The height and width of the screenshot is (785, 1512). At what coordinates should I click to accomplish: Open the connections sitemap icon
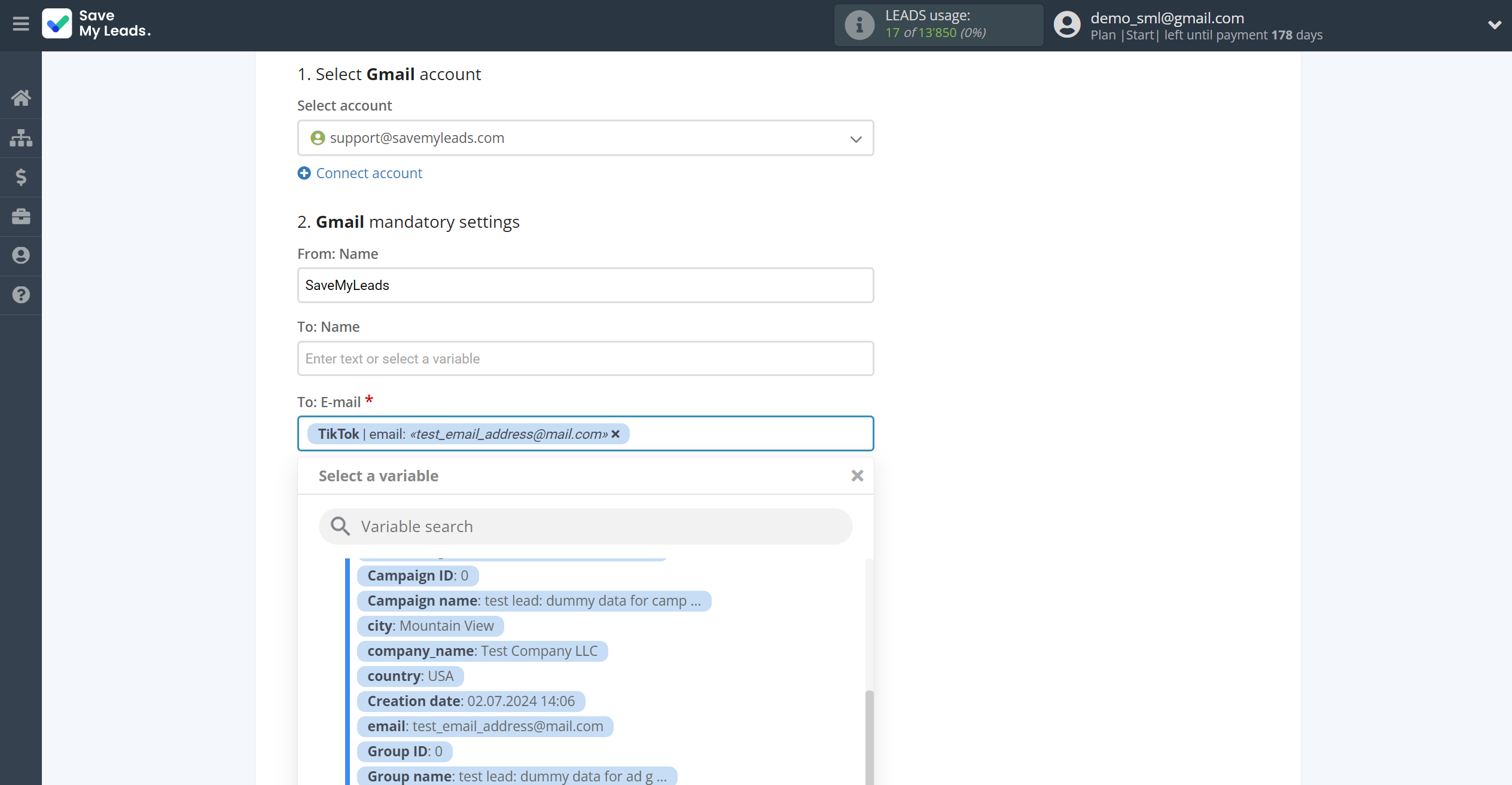tap(21, 138)
